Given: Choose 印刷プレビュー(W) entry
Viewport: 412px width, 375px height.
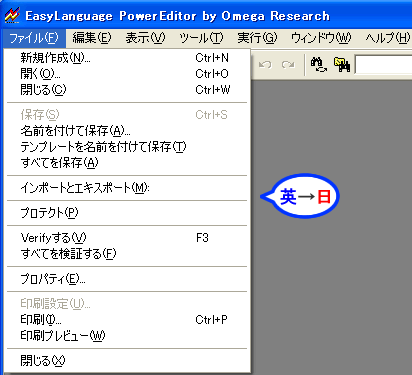Looking at the screenshot, I should 127,336.
